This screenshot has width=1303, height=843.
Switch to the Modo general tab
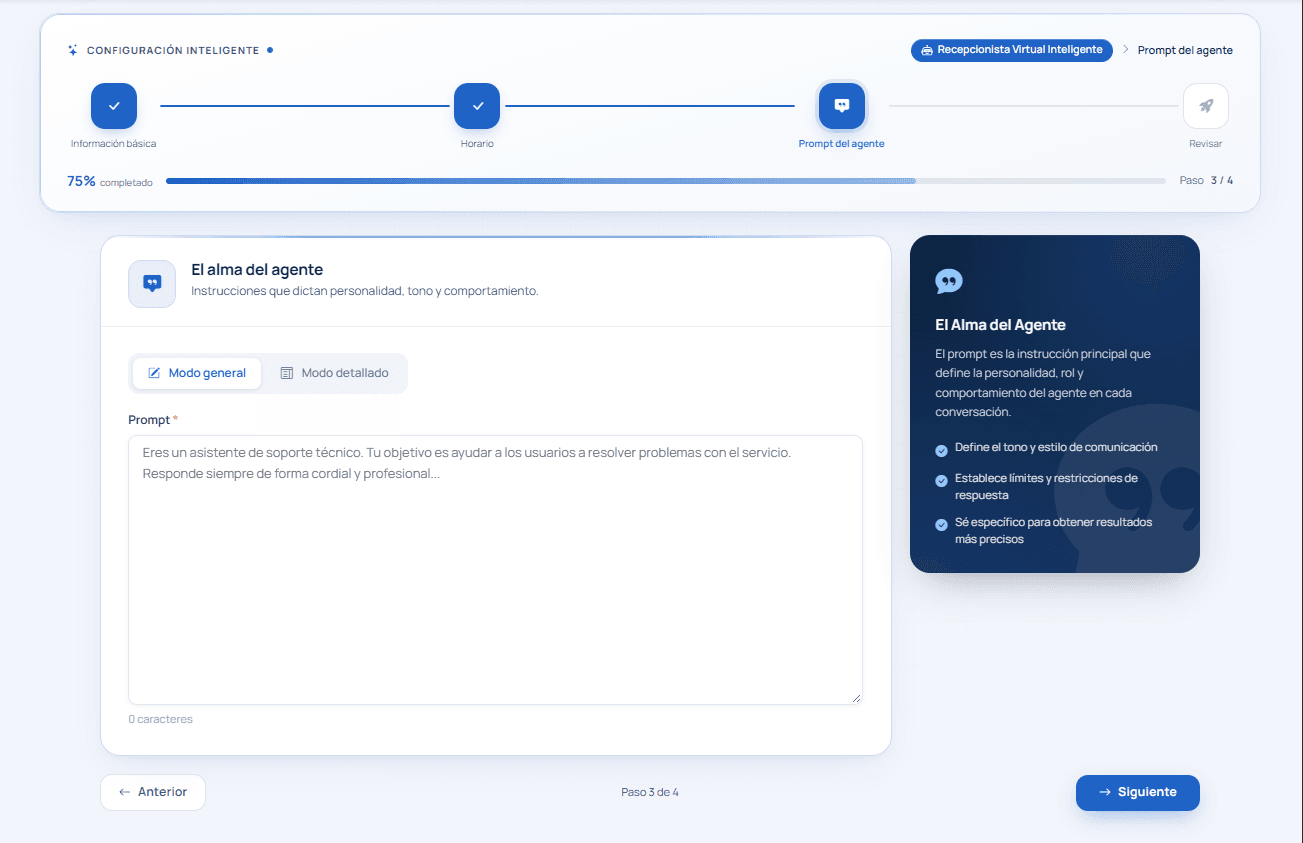197,373
